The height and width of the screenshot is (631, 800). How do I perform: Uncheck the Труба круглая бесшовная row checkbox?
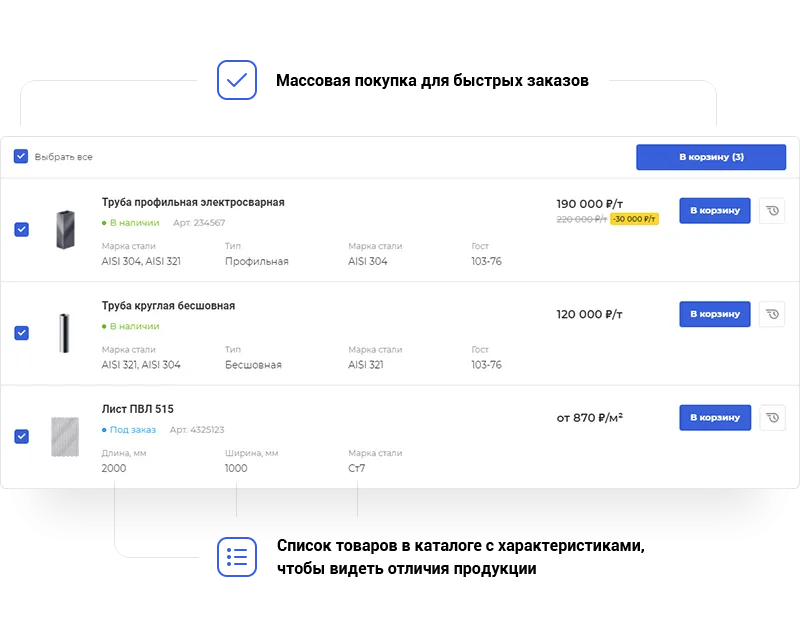21,333
